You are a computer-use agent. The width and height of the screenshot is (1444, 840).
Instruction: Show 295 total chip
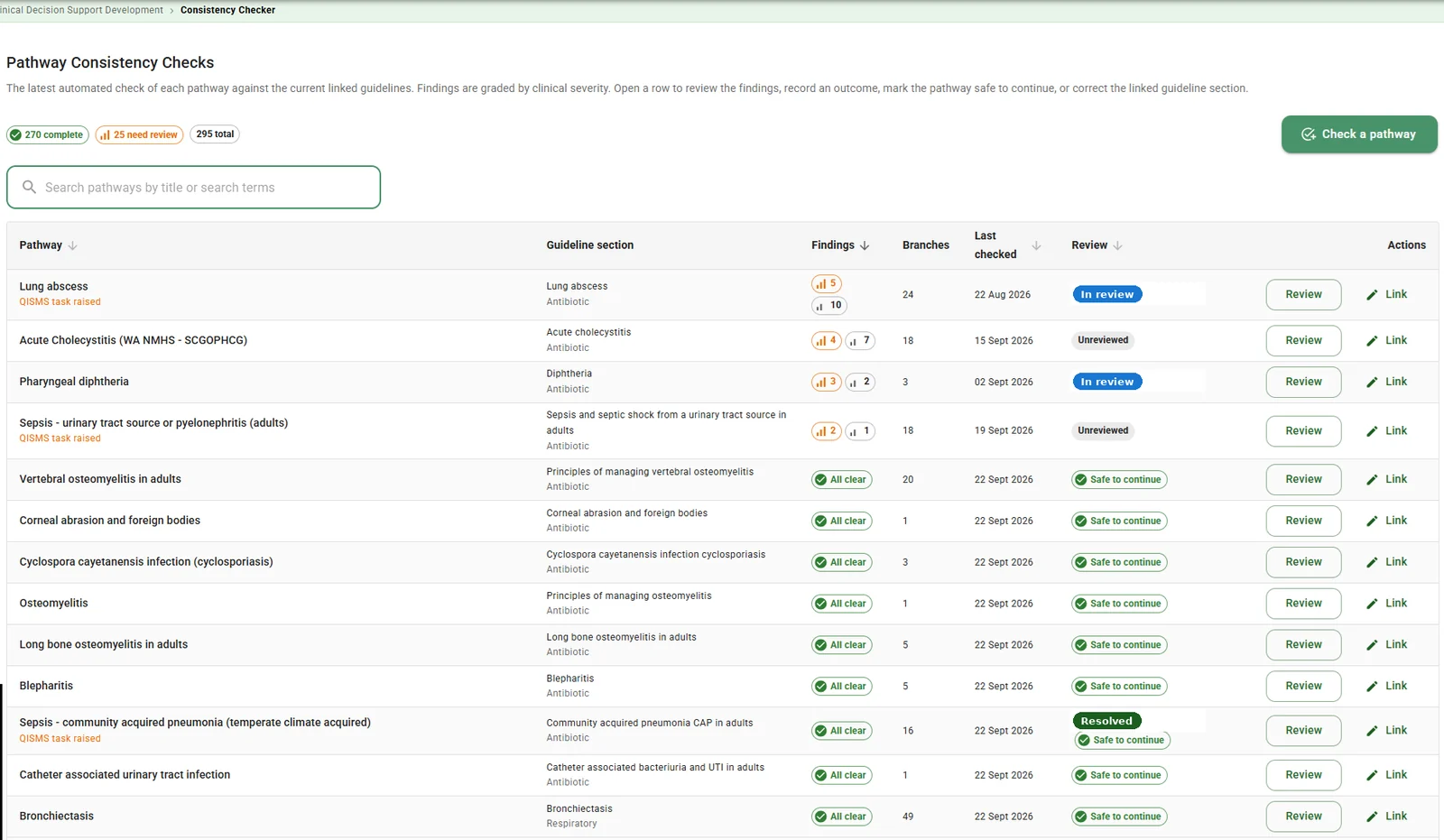215,134
